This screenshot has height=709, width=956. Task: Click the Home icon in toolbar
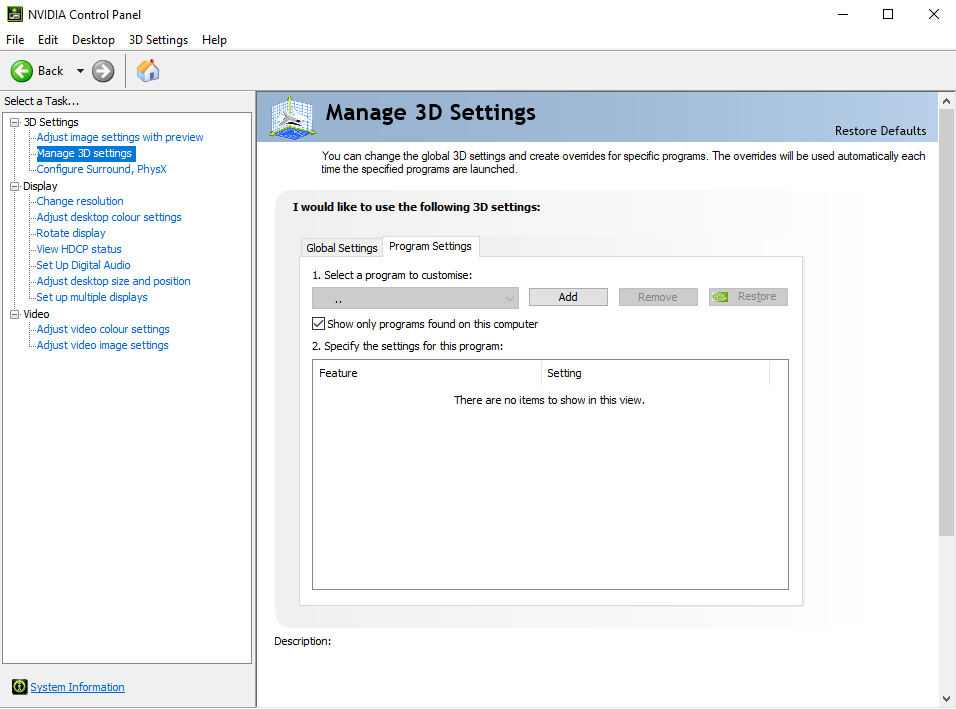(148, 71)
